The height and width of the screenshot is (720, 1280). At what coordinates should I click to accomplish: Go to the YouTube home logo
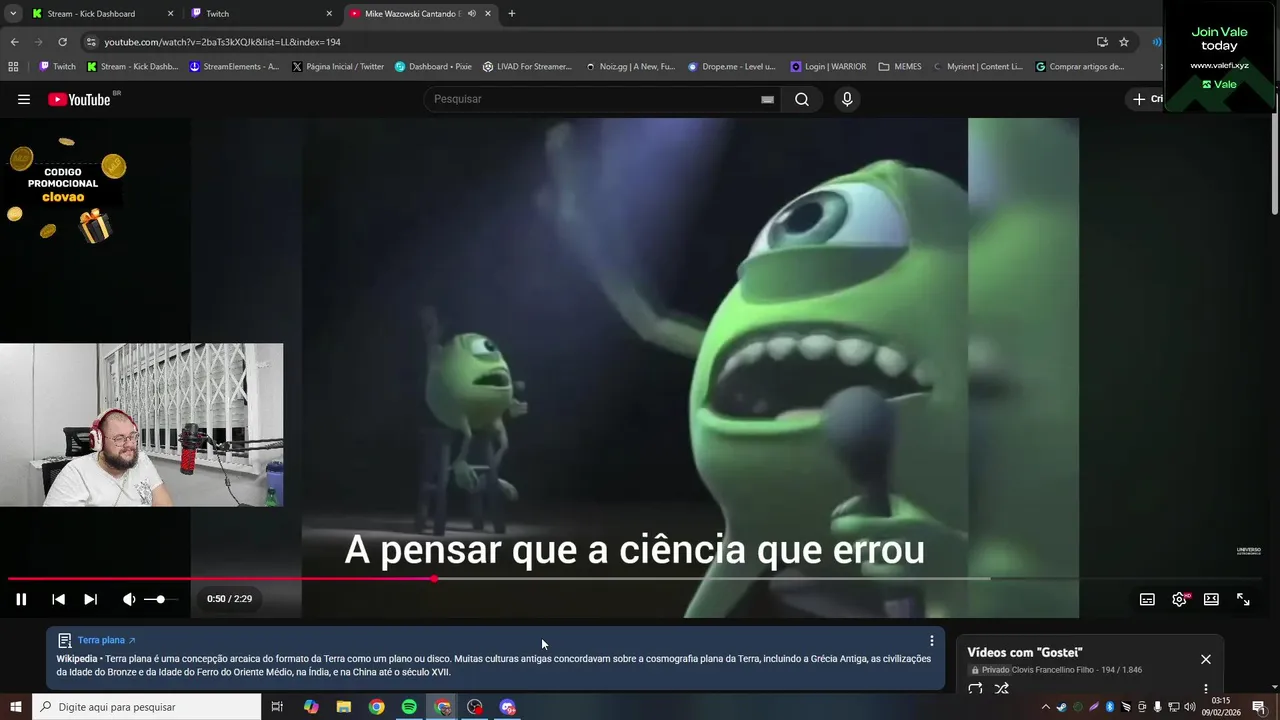79,99
